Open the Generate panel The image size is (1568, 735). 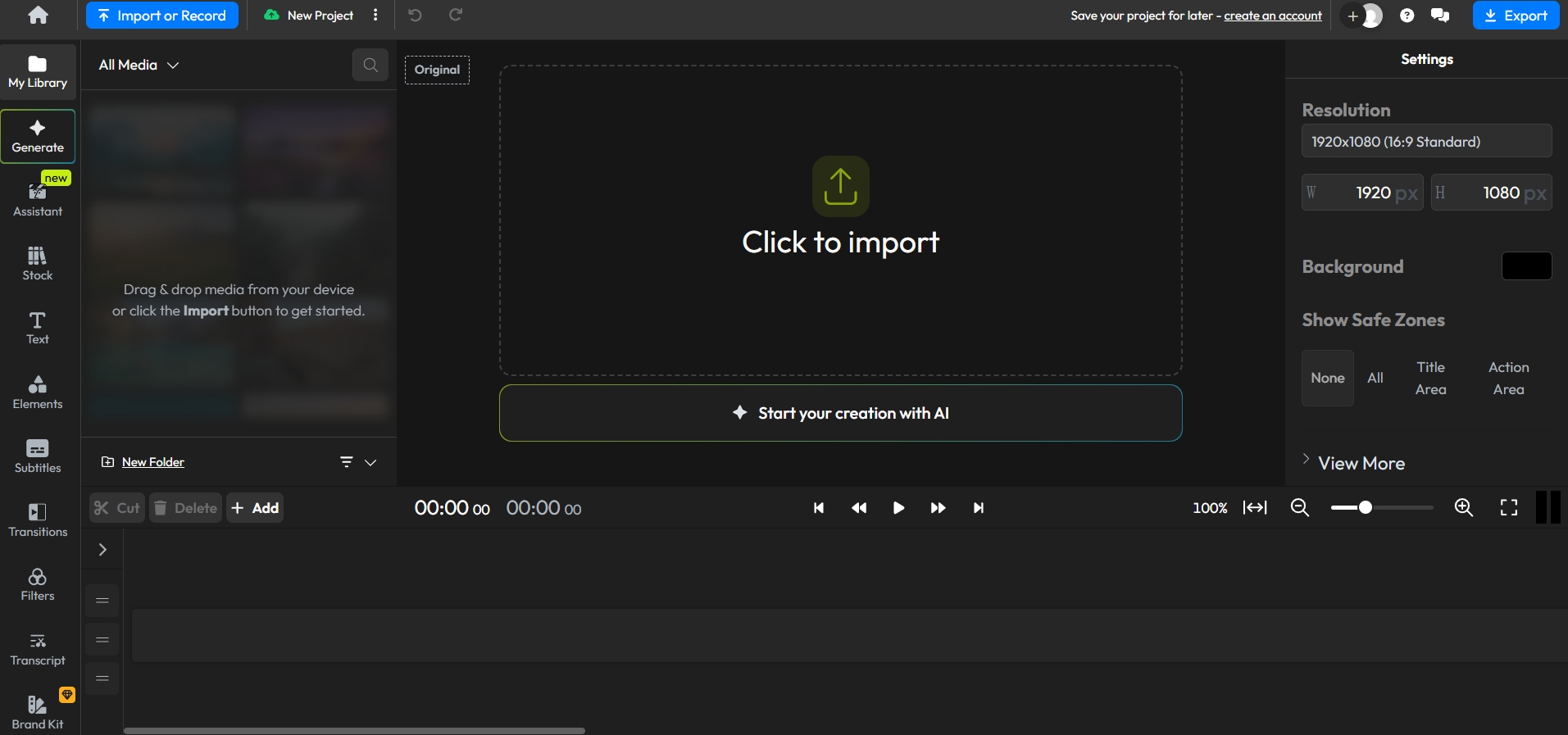point(38,136)
